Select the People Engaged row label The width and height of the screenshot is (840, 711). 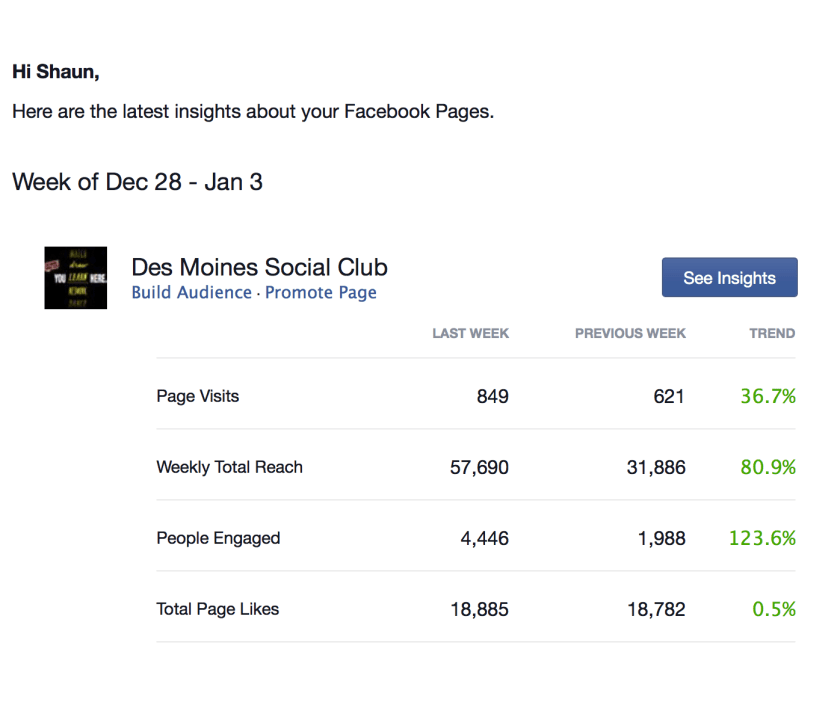218,538
